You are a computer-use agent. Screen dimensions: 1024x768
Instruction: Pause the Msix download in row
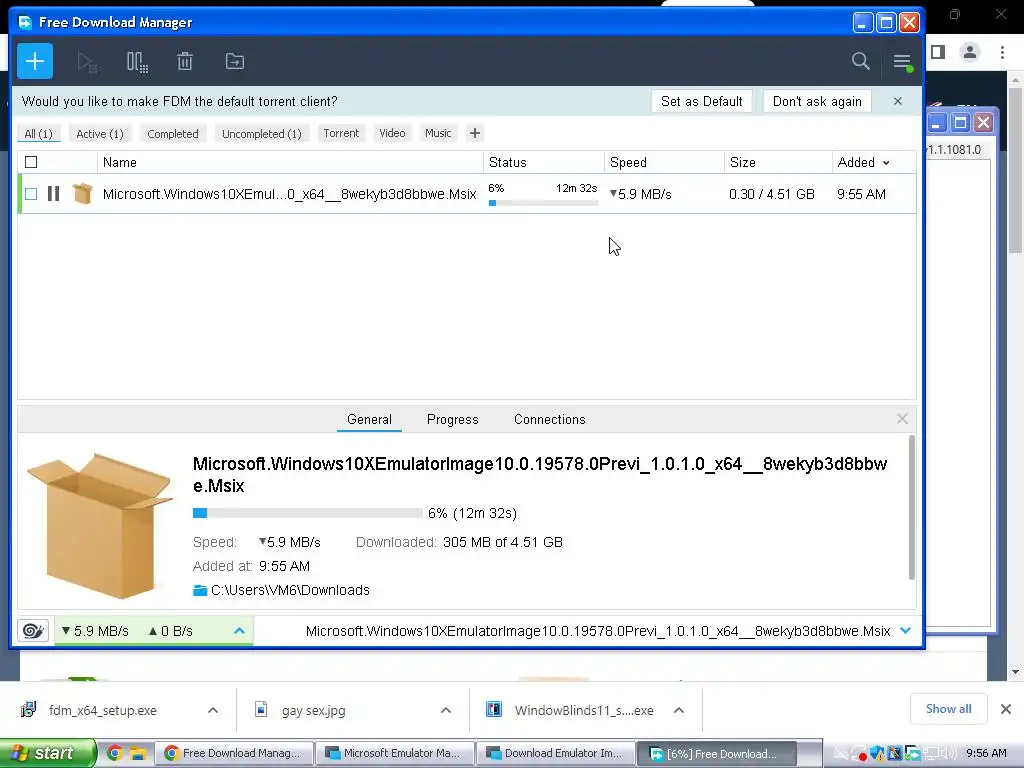(54, 194)
